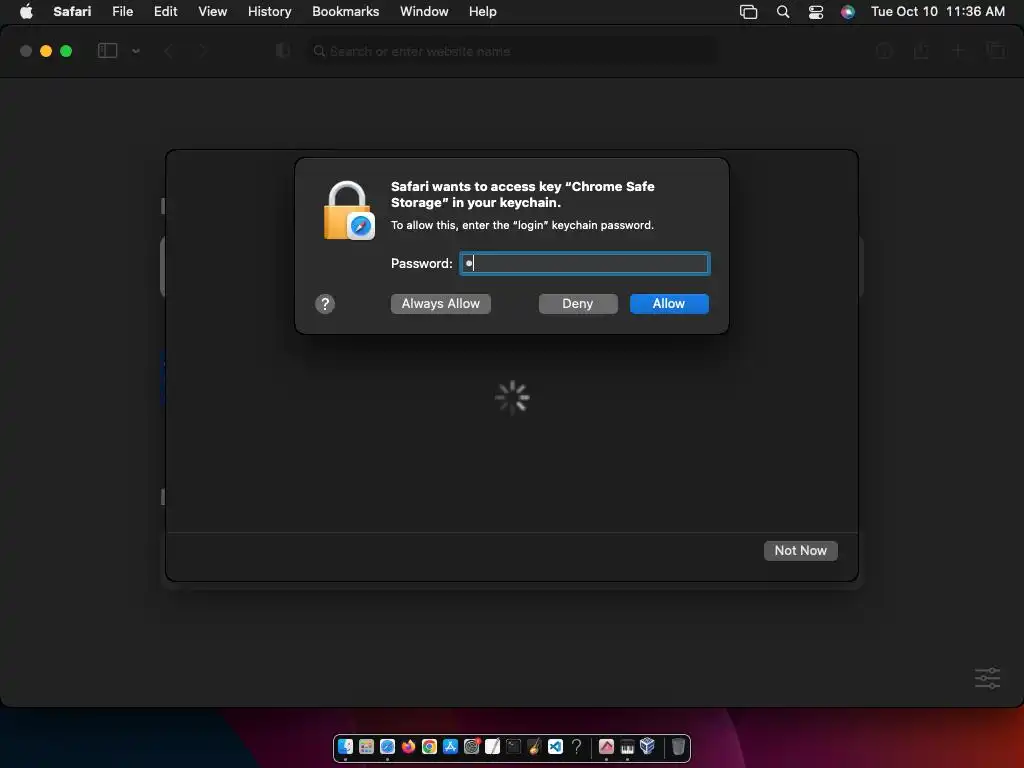Open the privacy report shield icon
Image resolution: width=1024 pixels, height=768 pixels.
(x=282, y=51)
